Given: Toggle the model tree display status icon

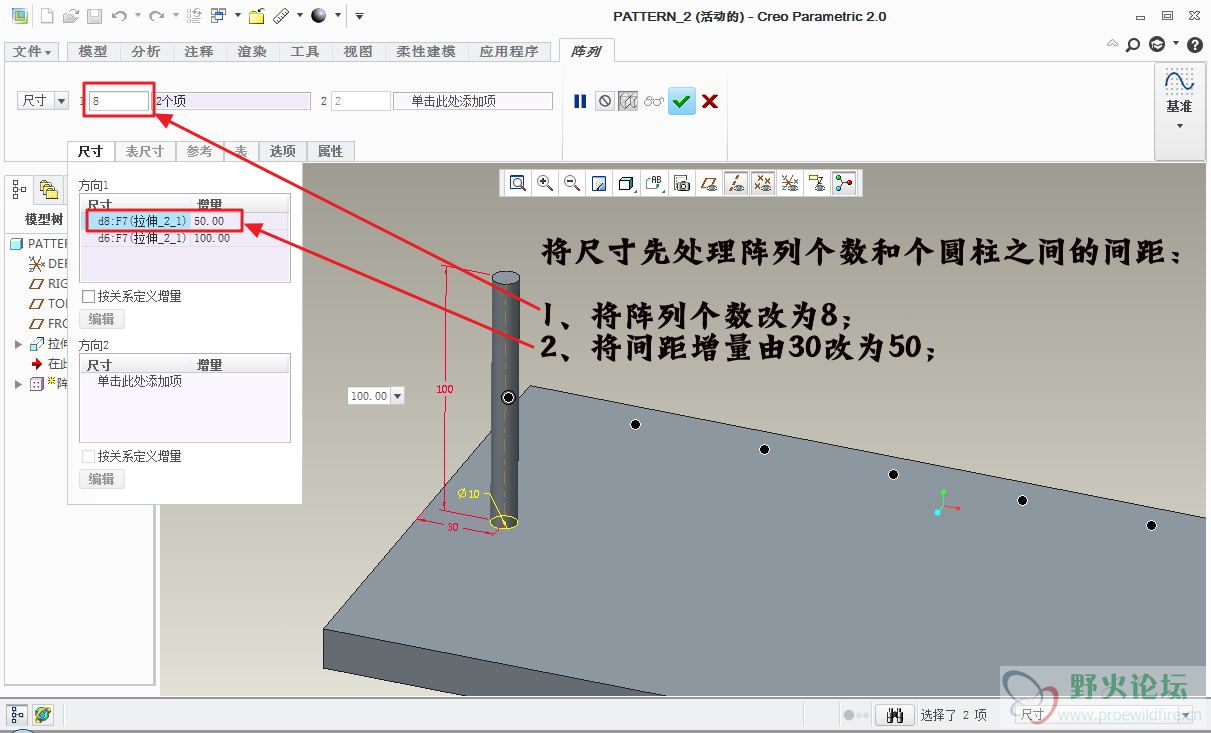Looking at the screenshot, I should point(18,715).
